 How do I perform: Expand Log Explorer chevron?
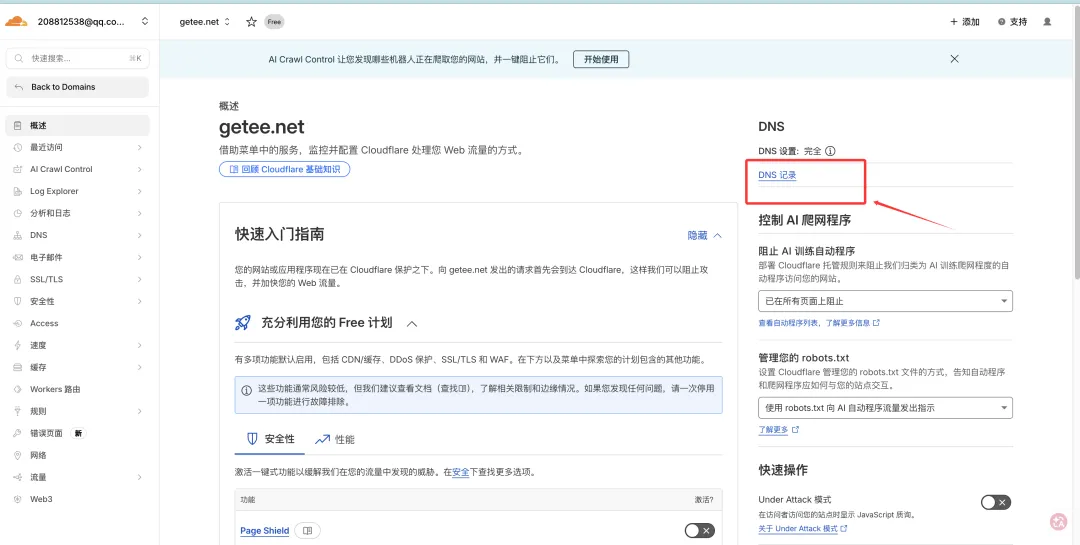(139, 192)
